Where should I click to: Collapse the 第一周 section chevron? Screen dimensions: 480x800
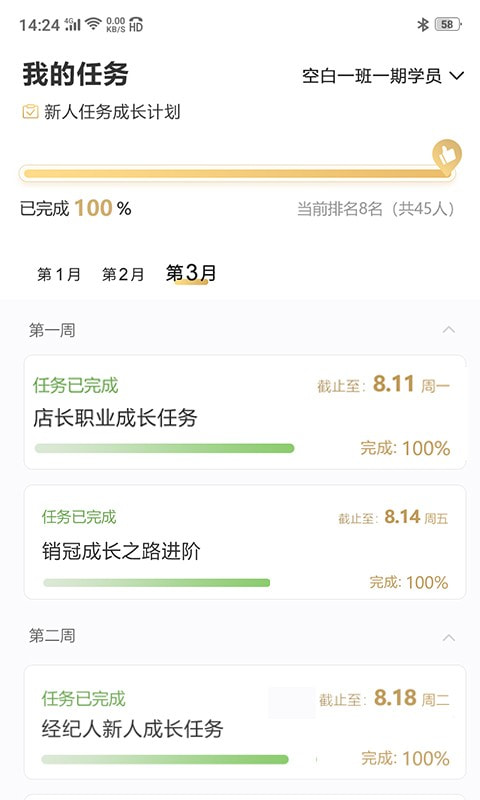pyautogui.click(x=449, y=330)
